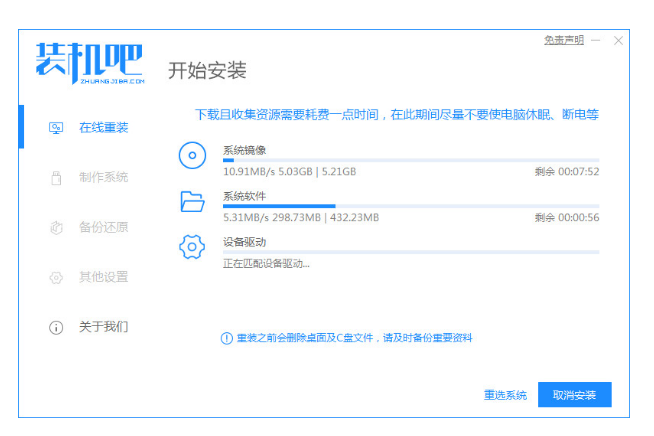Click the 系统镜像 download progress bar
The image size is (654, 436).
click(x=410, y=160)
